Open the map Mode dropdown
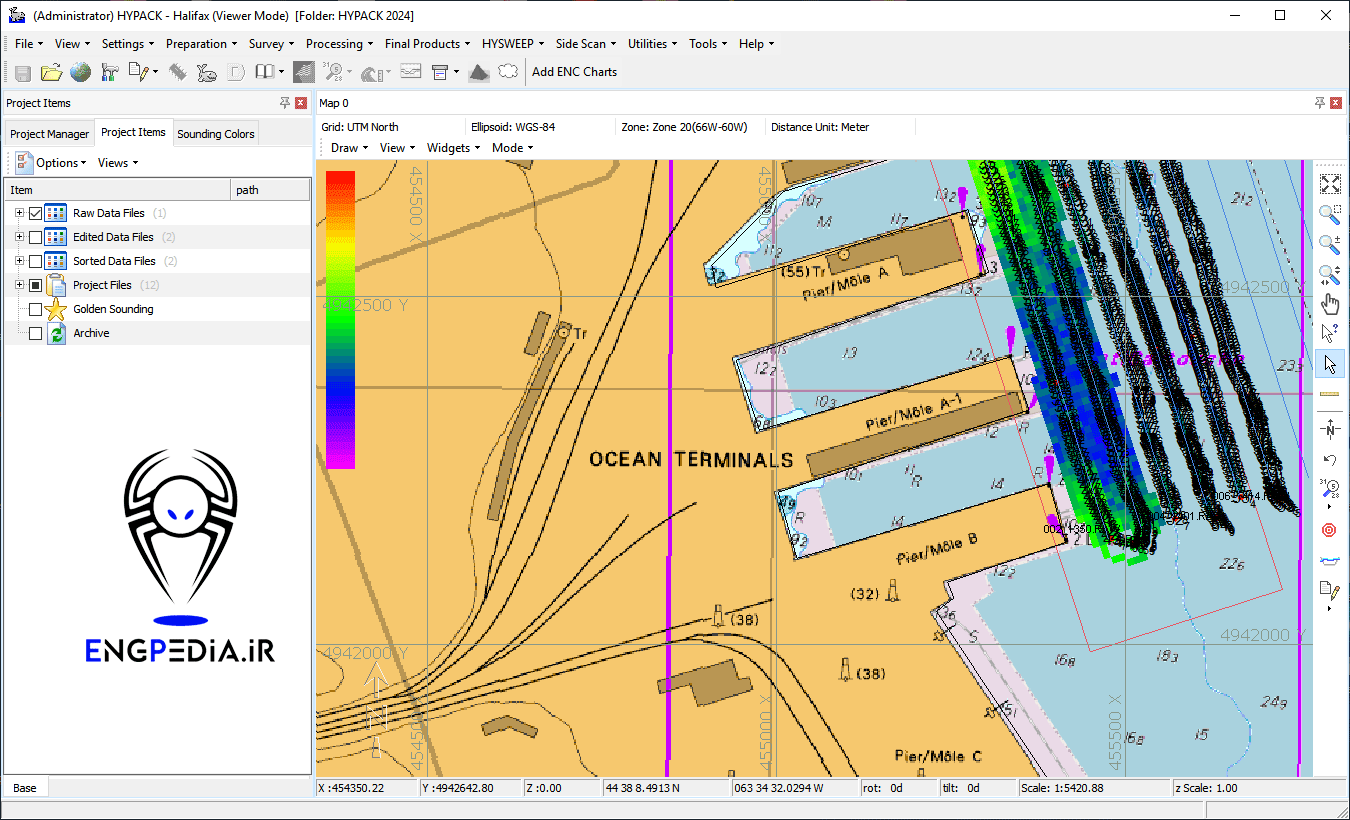1350x820 pixels. (x=512, y=148)
